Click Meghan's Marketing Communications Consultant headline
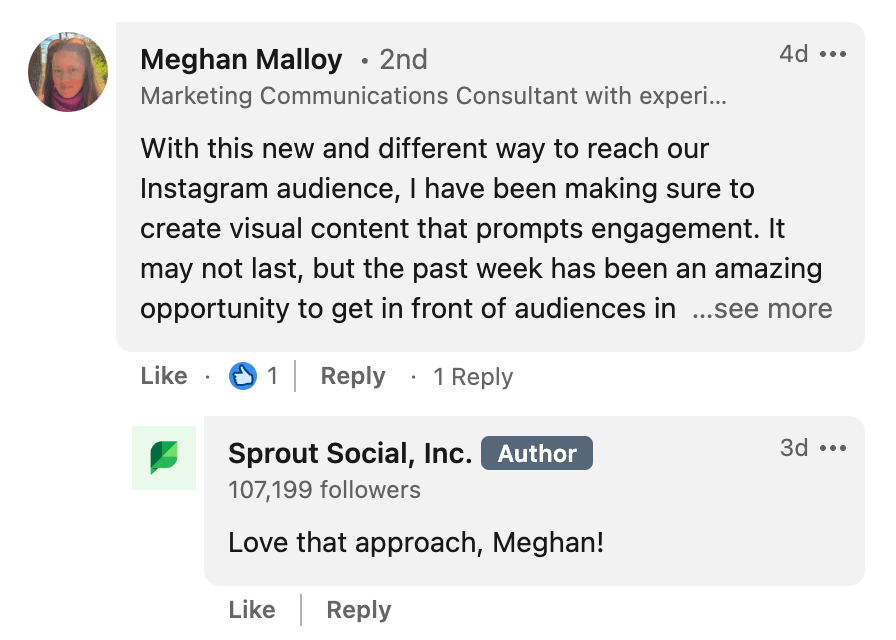Image resolution: width=896 pixels, height=640 pixels. pos(435,96)
